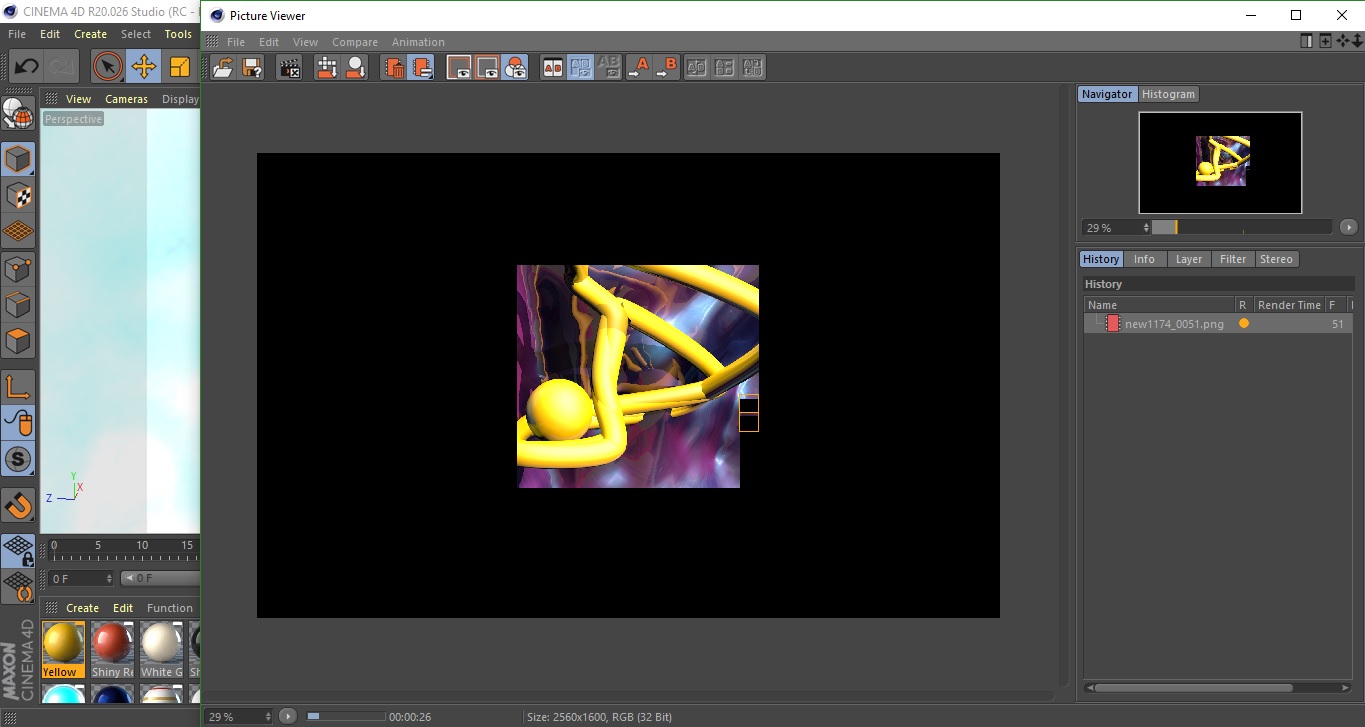Screen dimensions: 1365x727
Task: Click the render progress bar at bottom
Action: click(345, 716)
